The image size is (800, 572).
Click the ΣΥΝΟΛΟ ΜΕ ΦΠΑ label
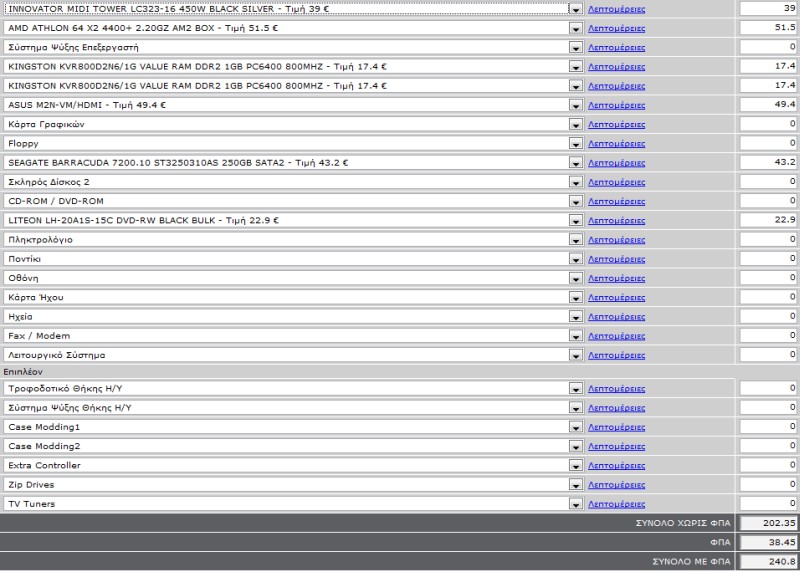tap(691, 562)
